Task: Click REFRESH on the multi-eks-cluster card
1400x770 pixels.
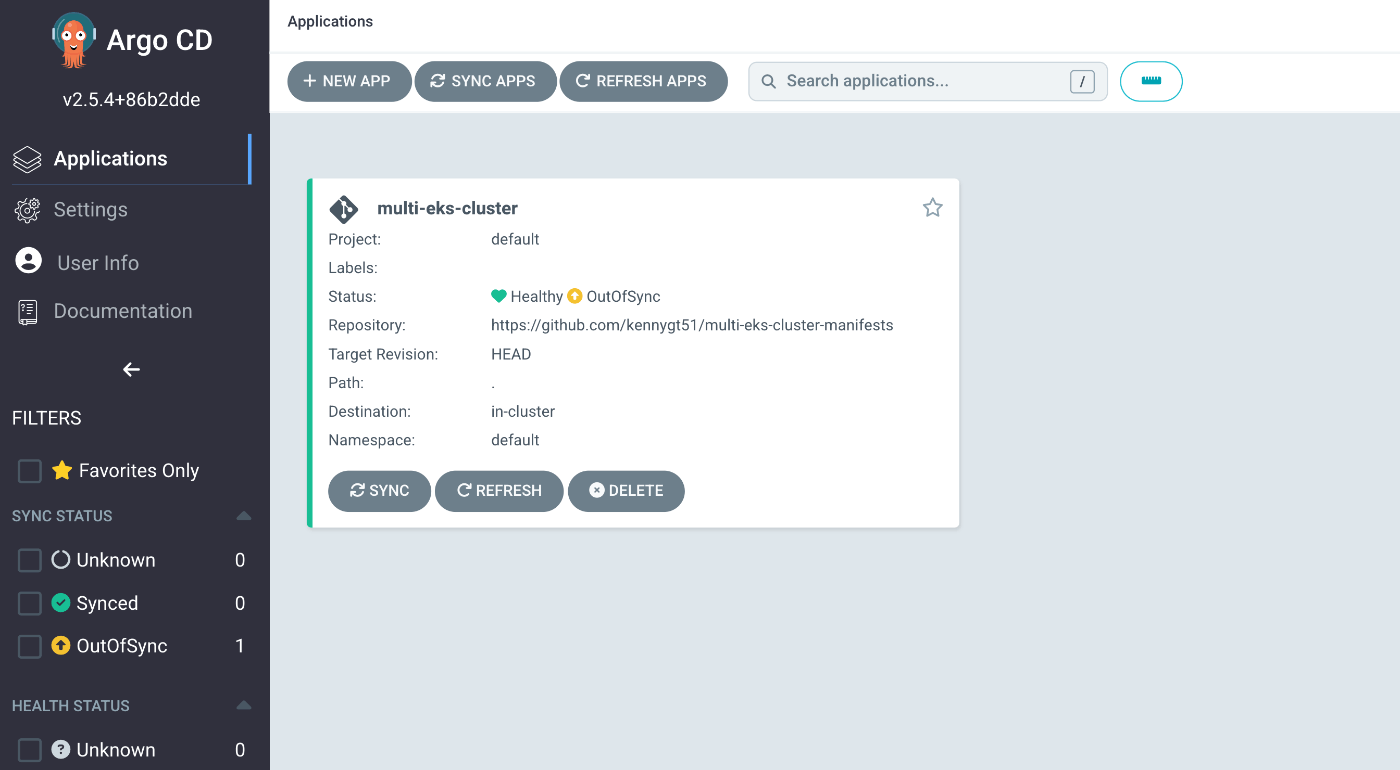Action: click(x=499, y=491)
